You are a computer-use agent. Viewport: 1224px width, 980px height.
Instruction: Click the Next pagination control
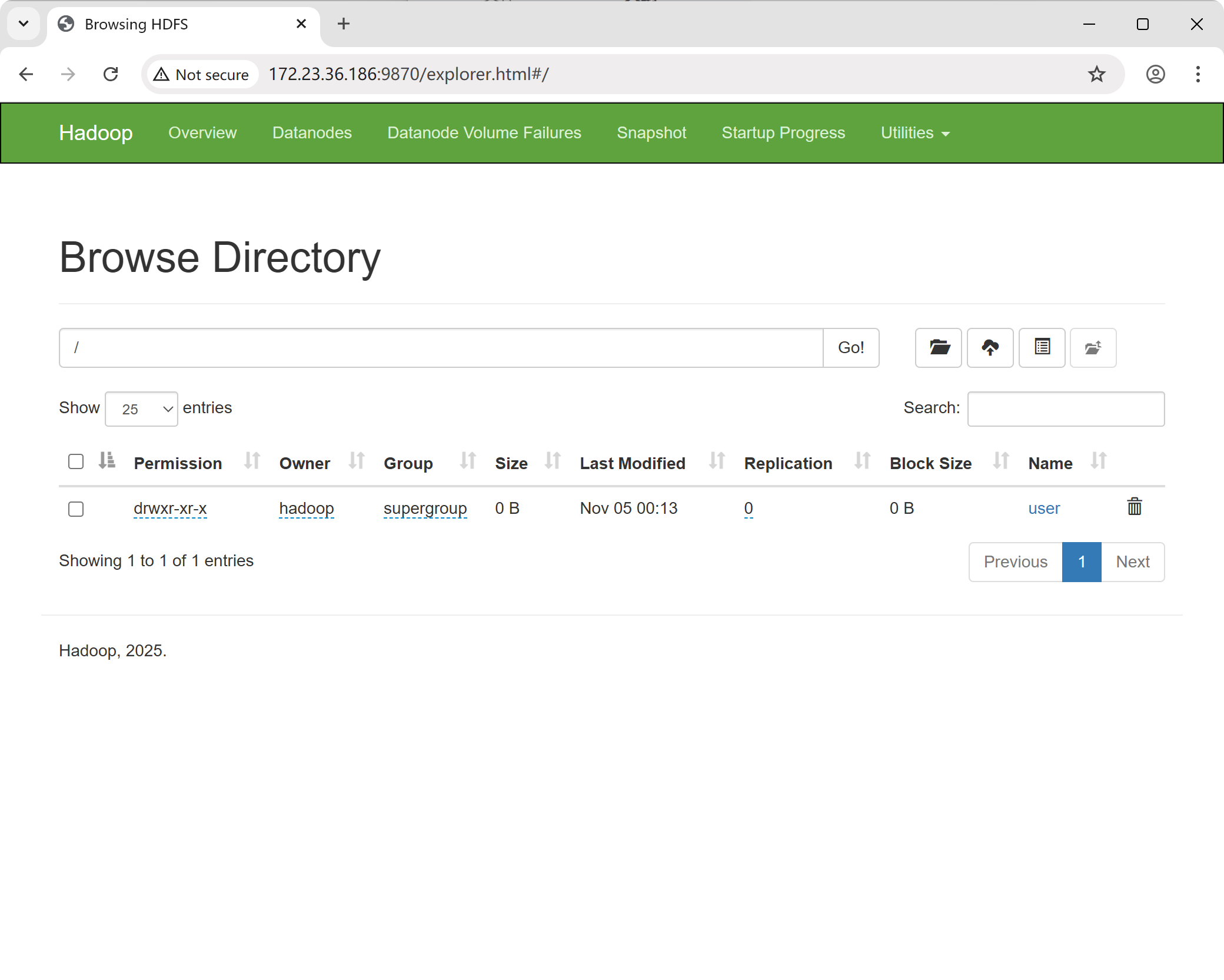1132,562
